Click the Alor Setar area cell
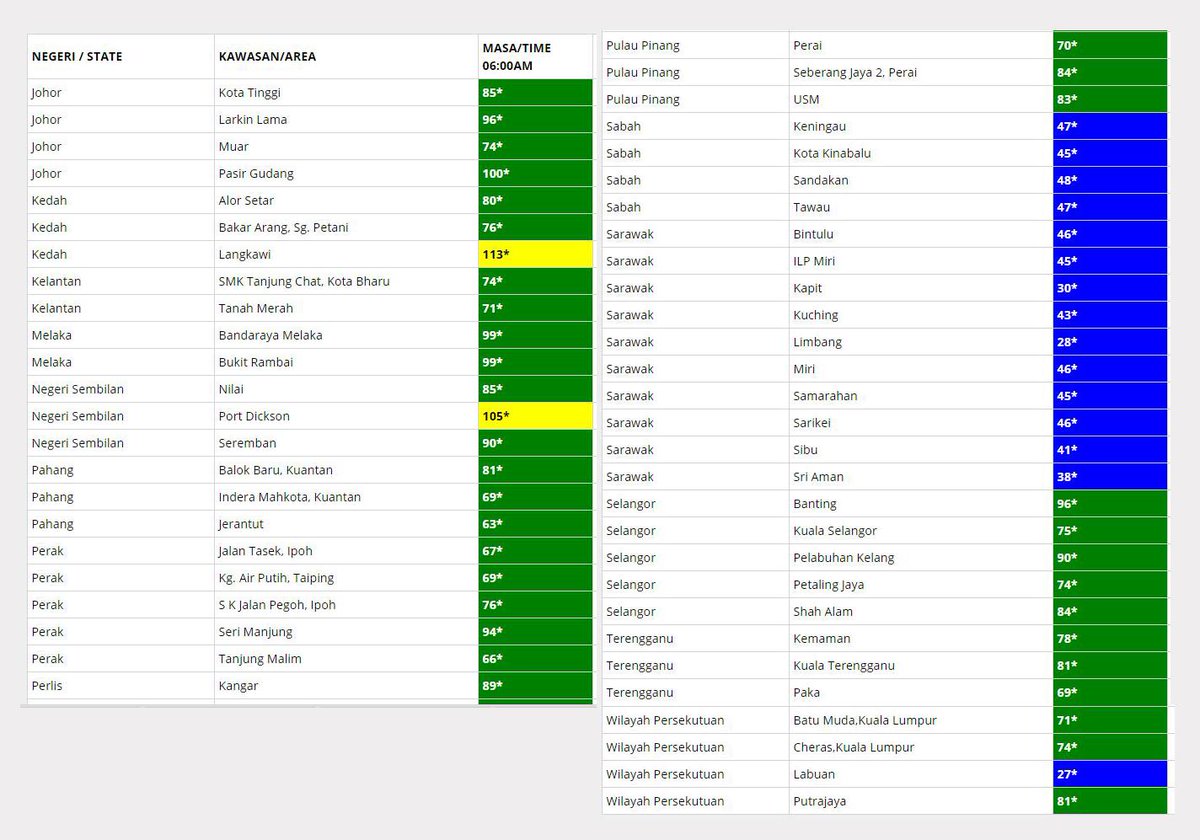1200x840 pixels. coord(346,201)
